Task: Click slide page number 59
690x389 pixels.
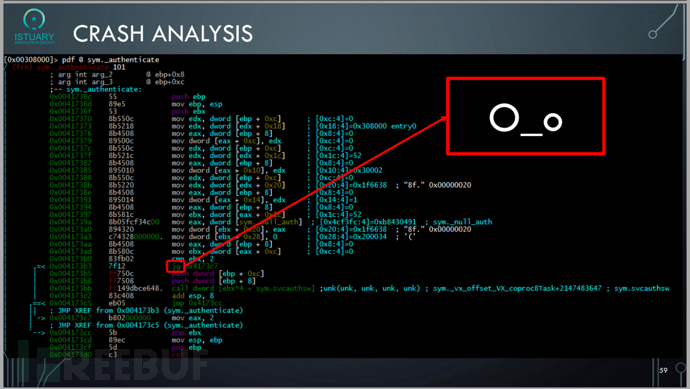Action: tap(664, 371)
